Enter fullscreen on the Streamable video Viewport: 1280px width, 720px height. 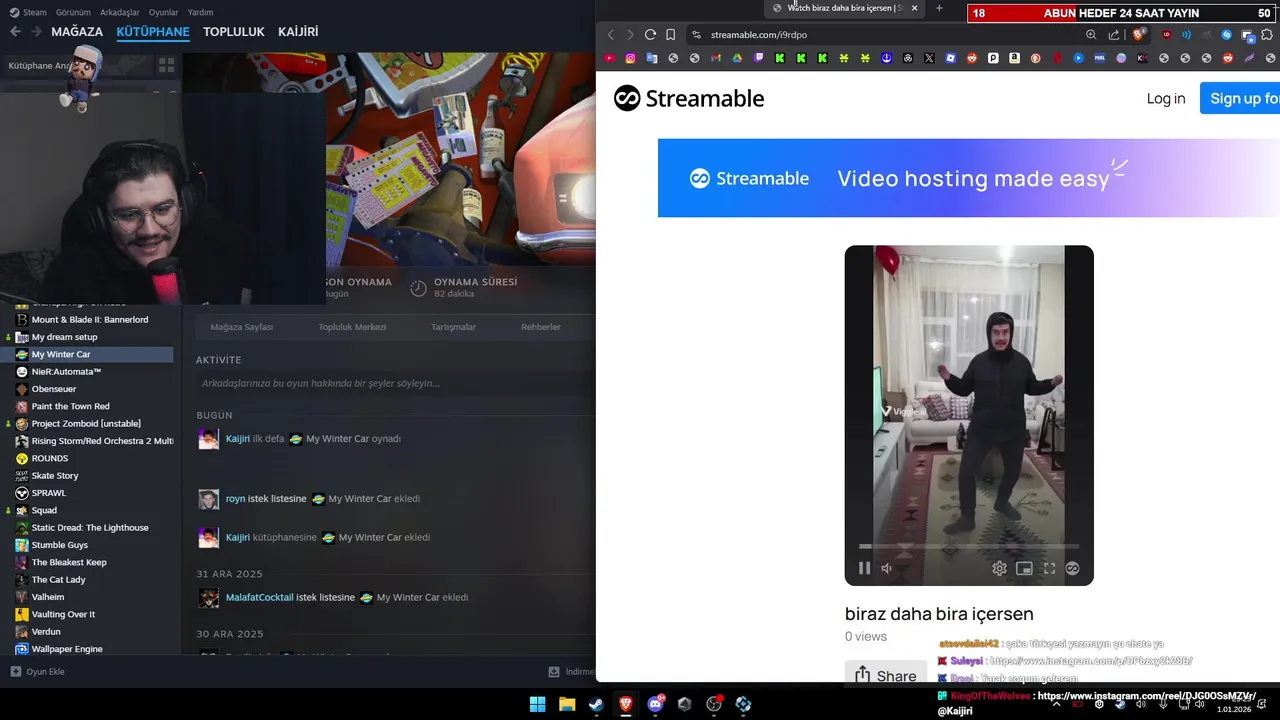1049,568
